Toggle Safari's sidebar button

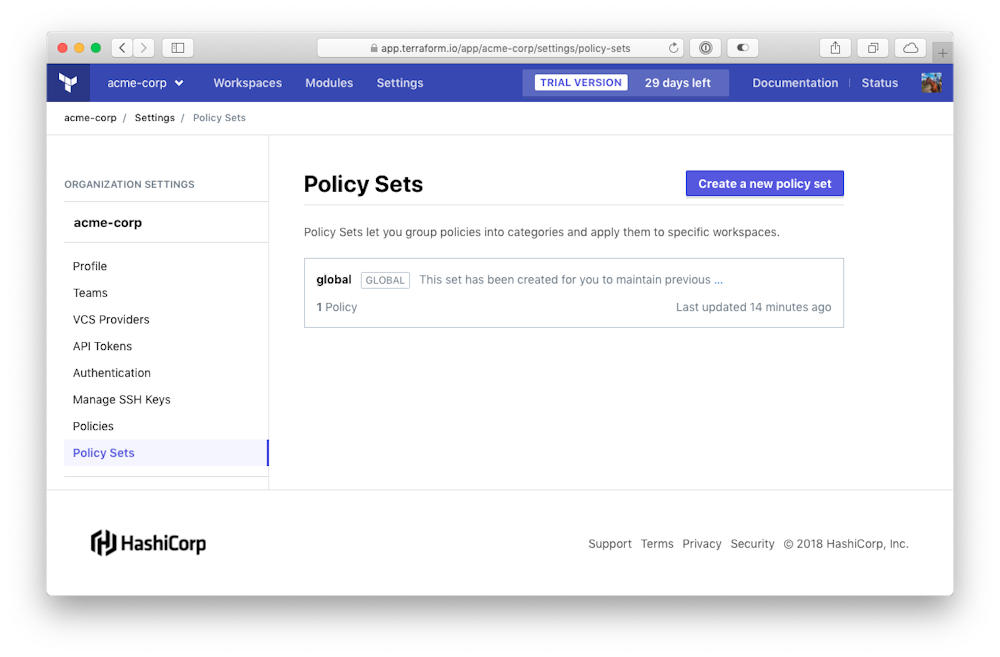pos(178,48)
